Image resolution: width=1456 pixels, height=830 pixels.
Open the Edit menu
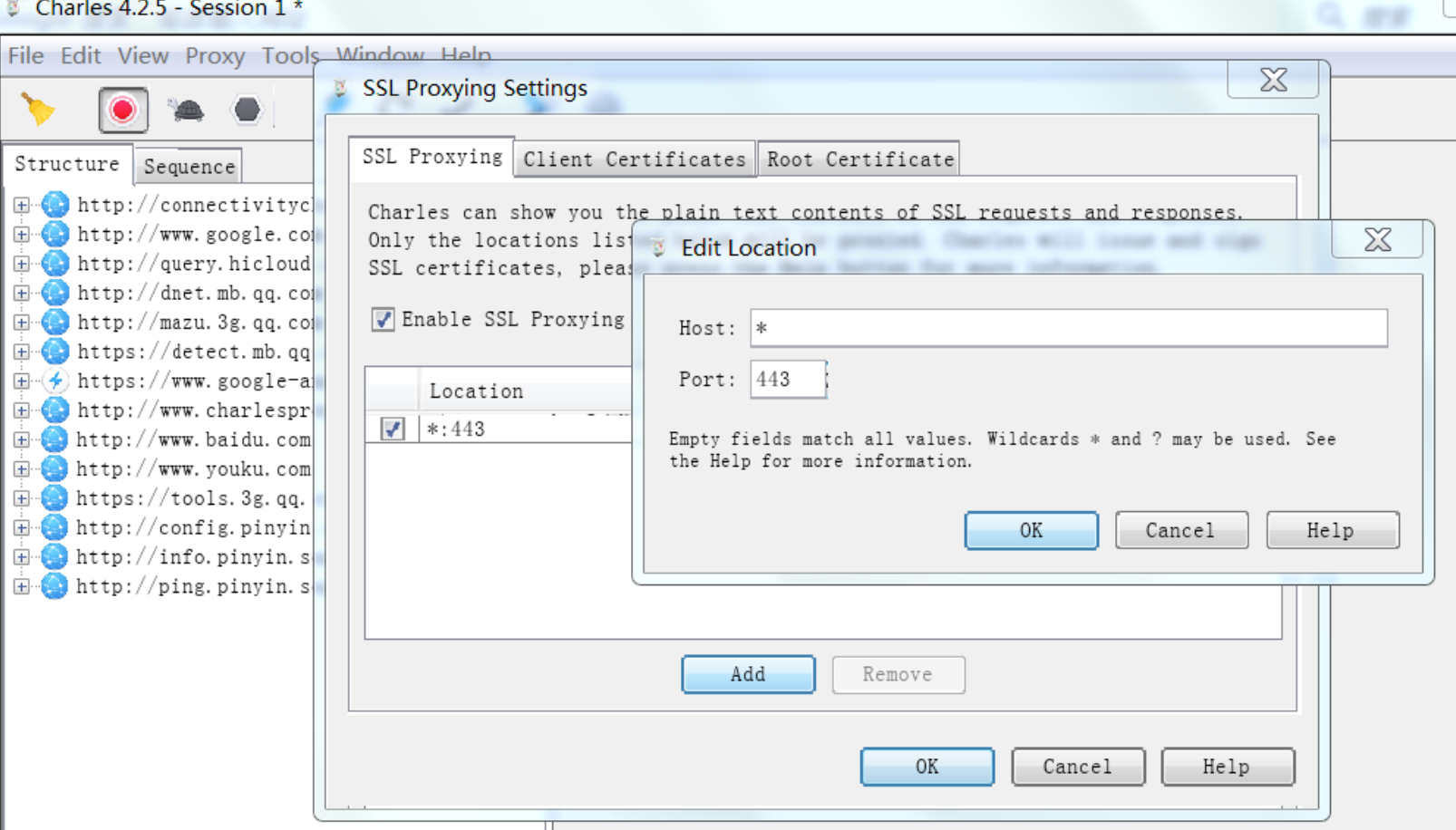(x=81, y=56)
